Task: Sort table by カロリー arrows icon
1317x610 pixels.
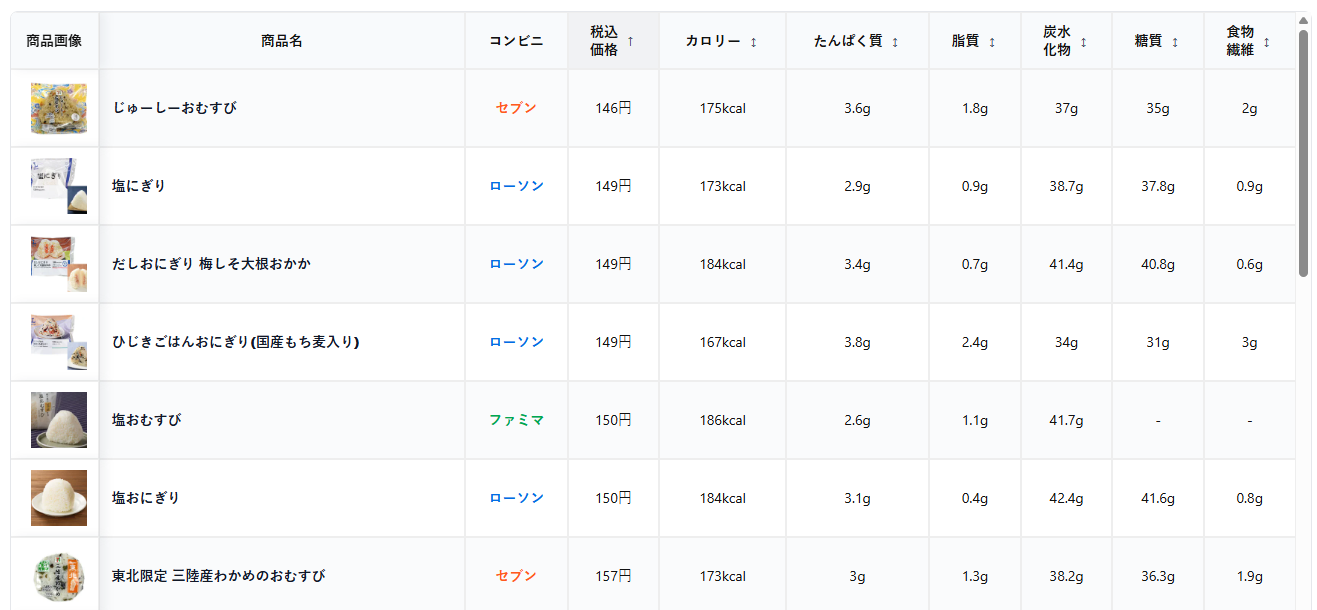Action: click(753, 41)
